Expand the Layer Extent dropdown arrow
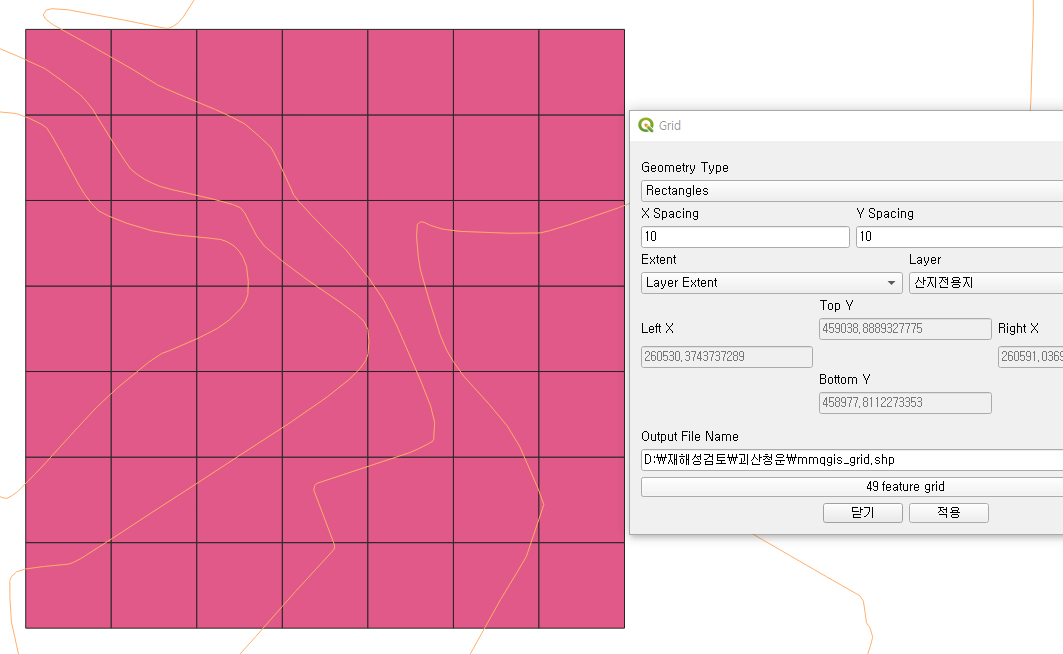This screenshot has width=1063, height=654. tap(891, 283)
